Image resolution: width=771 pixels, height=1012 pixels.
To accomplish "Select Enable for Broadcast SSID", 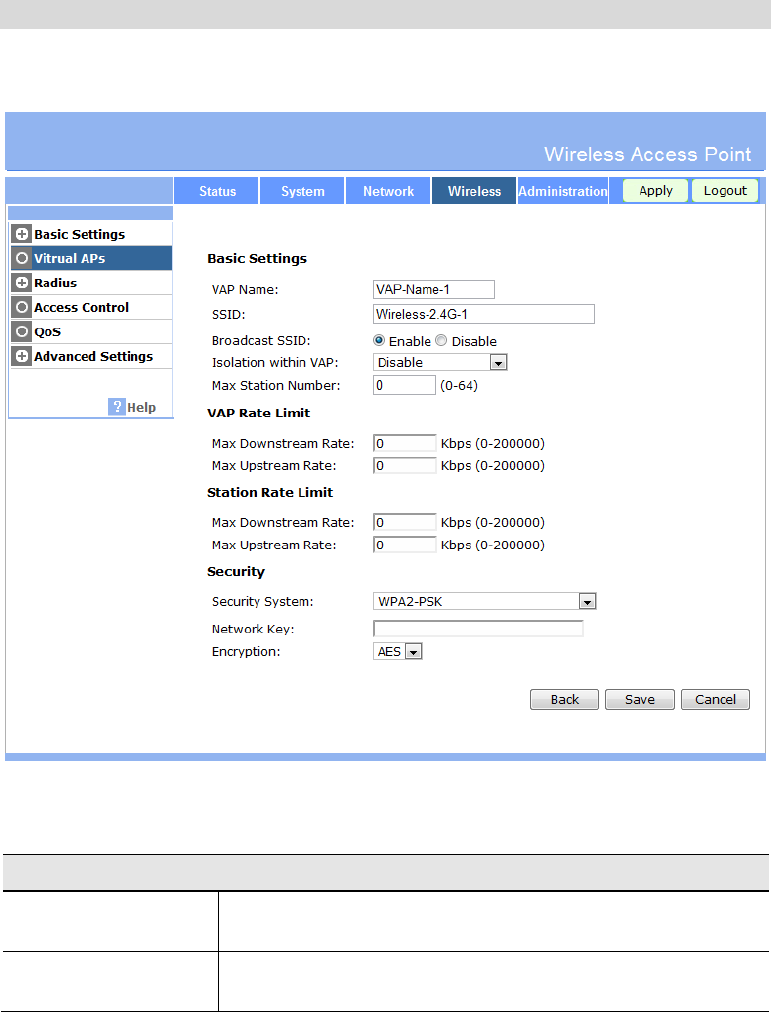I will point(379,340).
